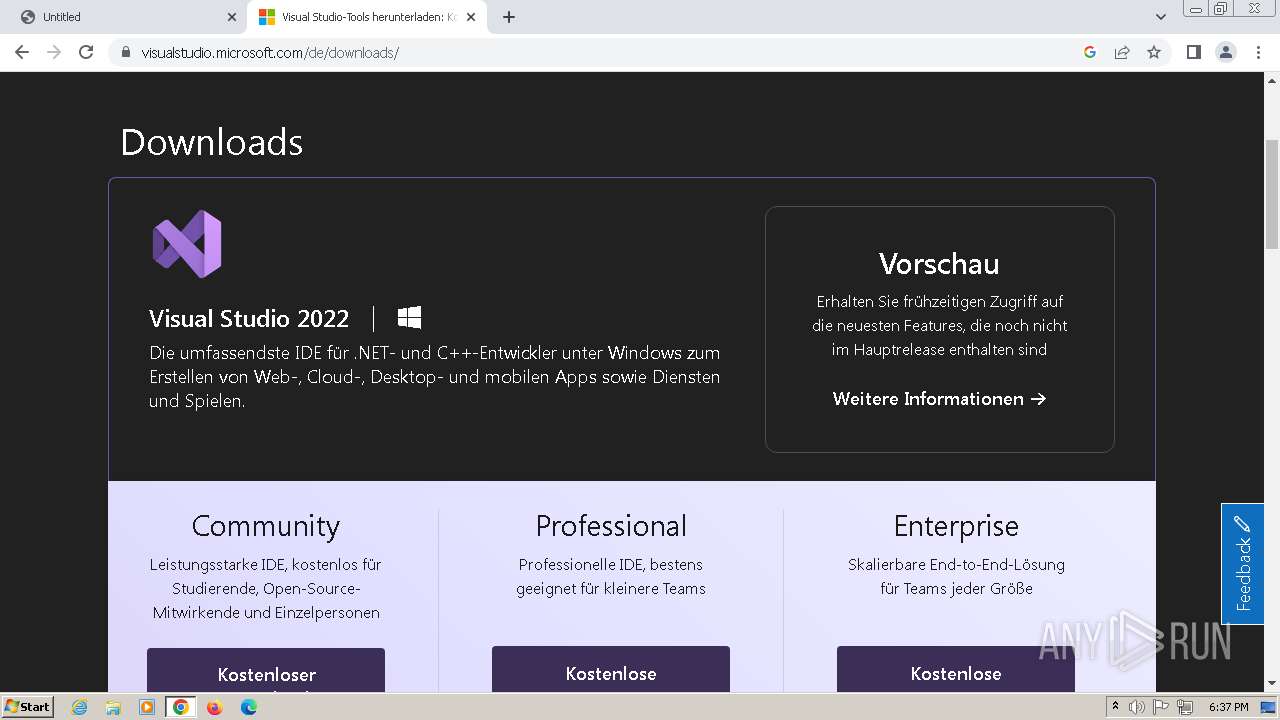The width and height of the screenshot is (1280, 720).
Task: Click the Professional edition heading
Action: tap(611, 526)
